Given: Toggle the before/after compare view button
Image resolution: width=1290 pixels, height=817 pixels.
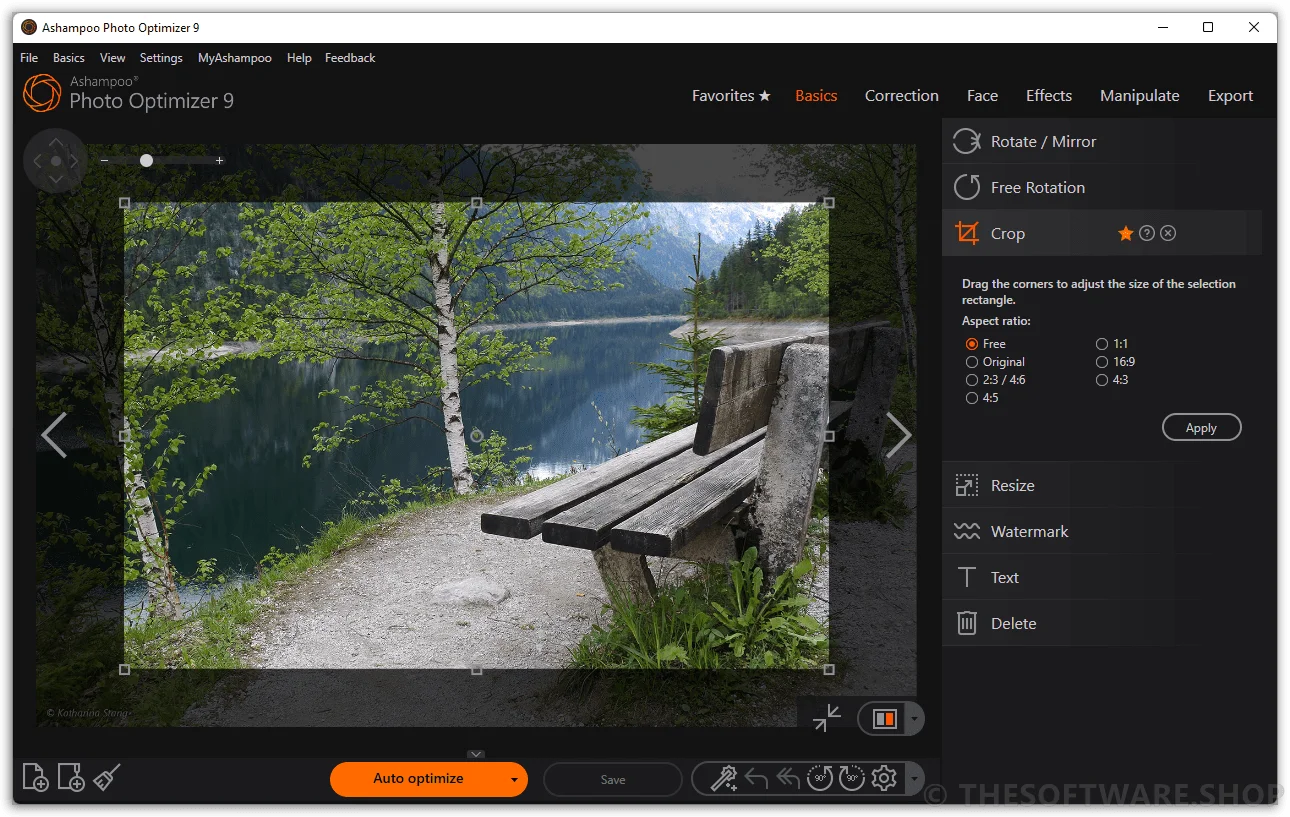Looking at the screenshot, I should [x=885, y=719].
